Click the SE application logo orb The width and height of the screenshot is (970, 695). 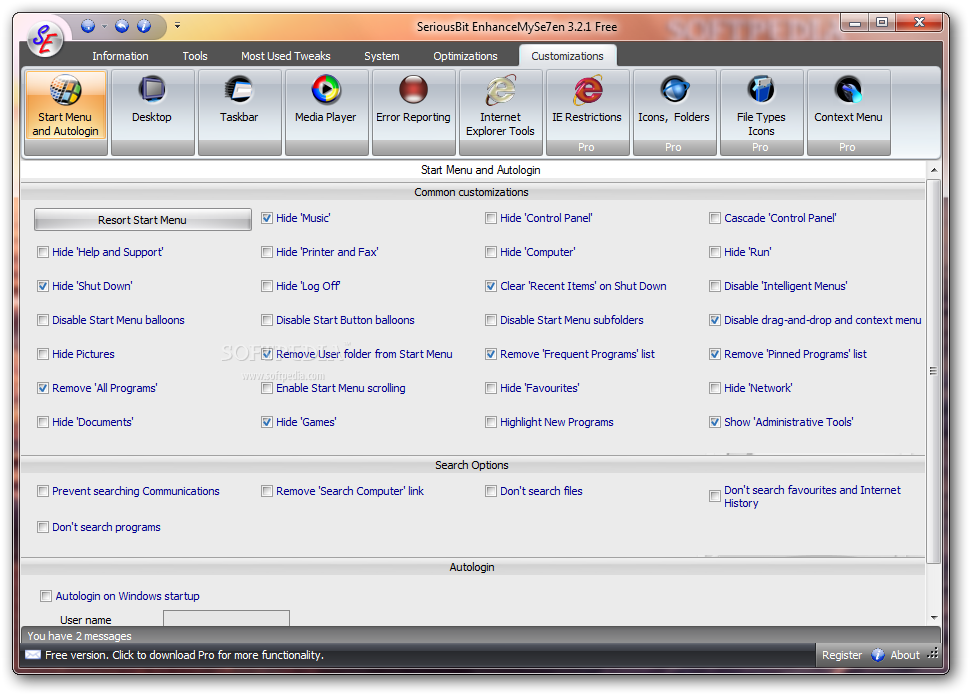pyautogui.click(x=45, y=39)
